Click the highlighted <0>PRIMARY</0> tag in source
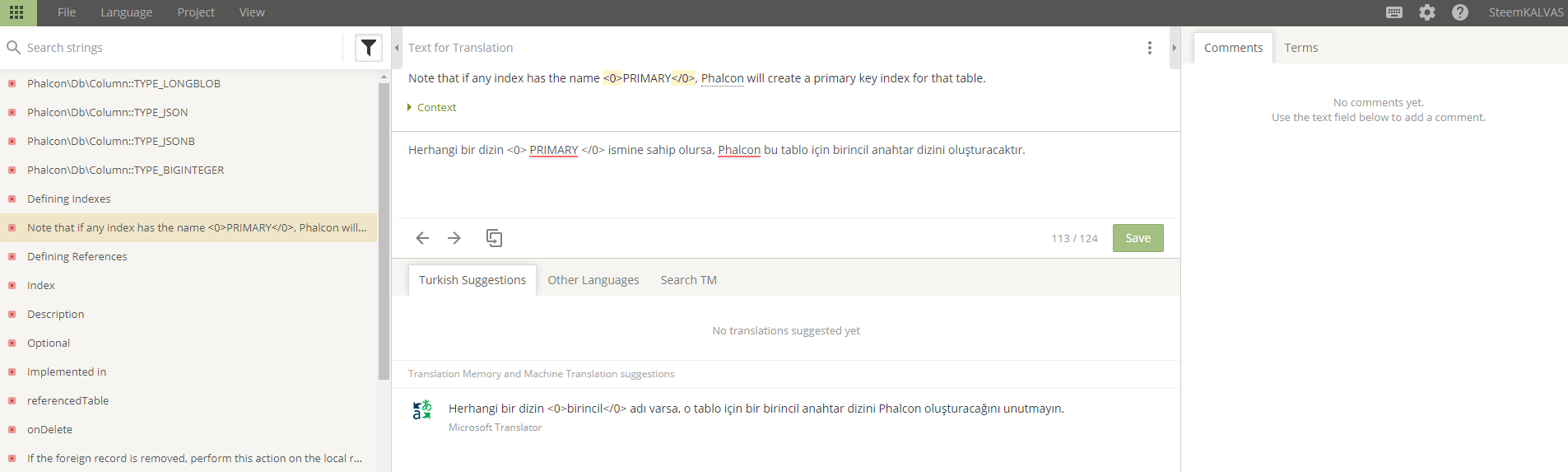The image size is (1568, 472). pyautogui.click(x=649, y=78)
